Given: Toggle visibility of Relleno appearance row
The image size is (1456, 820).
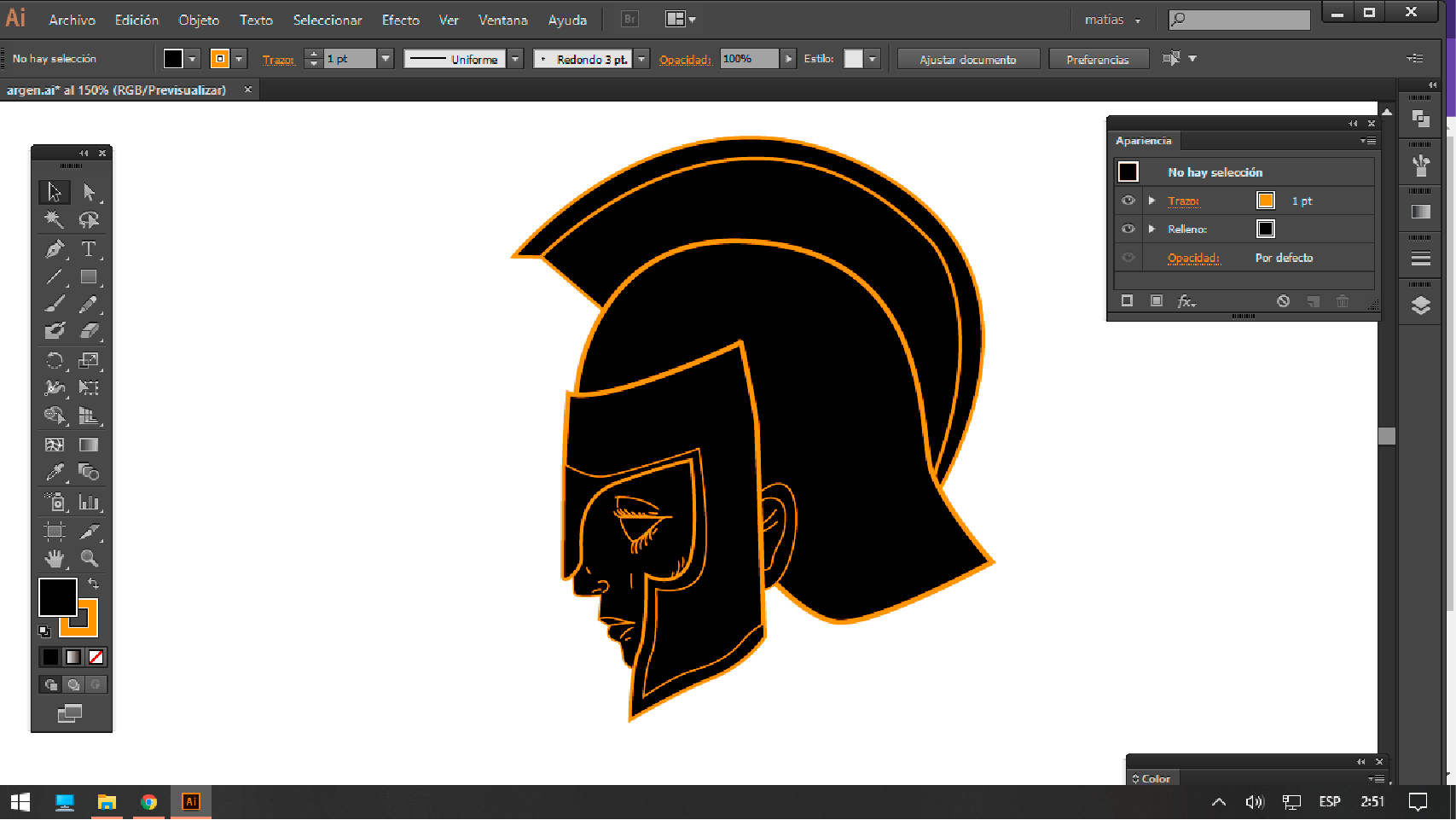Looking at the screenshot, I should [x=1128, y=229].
